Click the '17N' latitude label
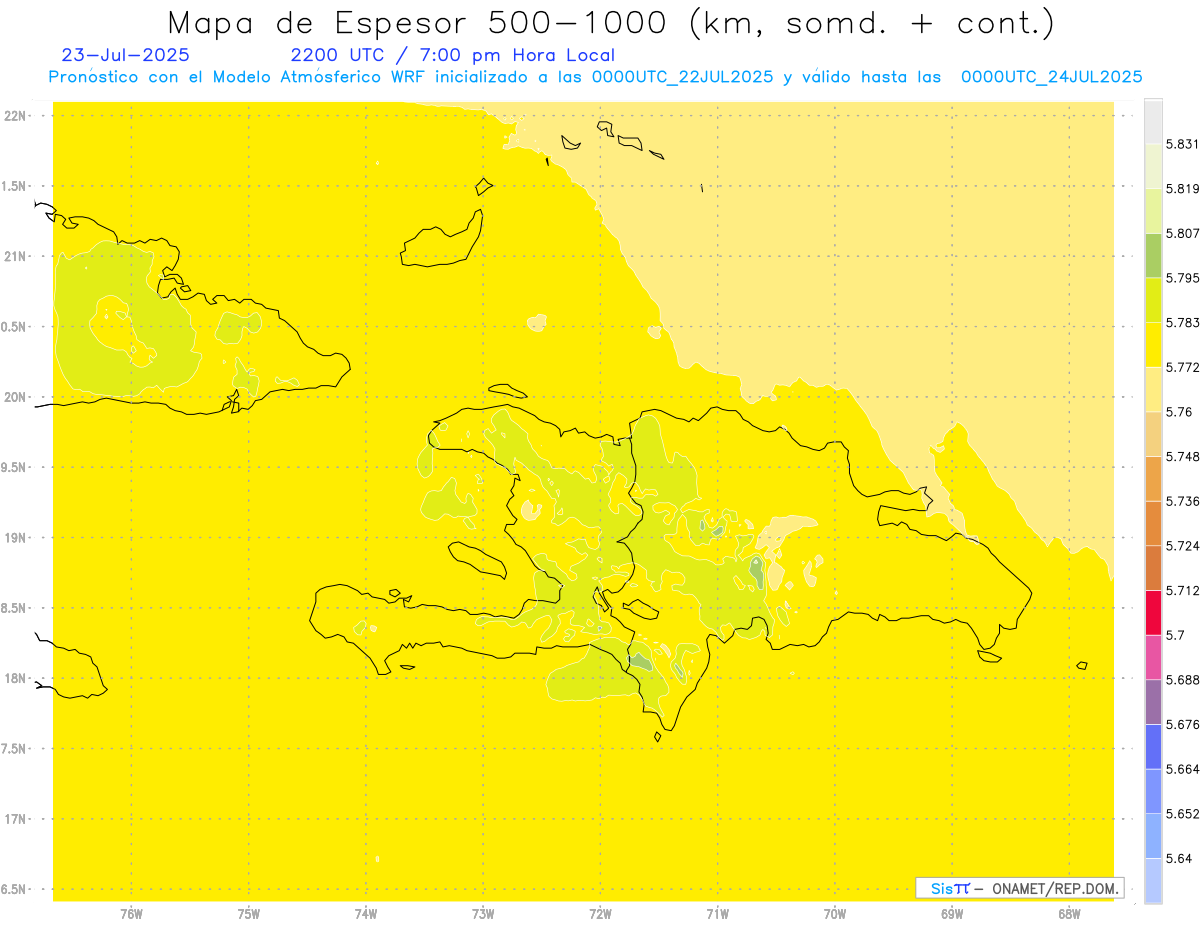Viewport: 1200px width, 927px height. pos(15,819)
